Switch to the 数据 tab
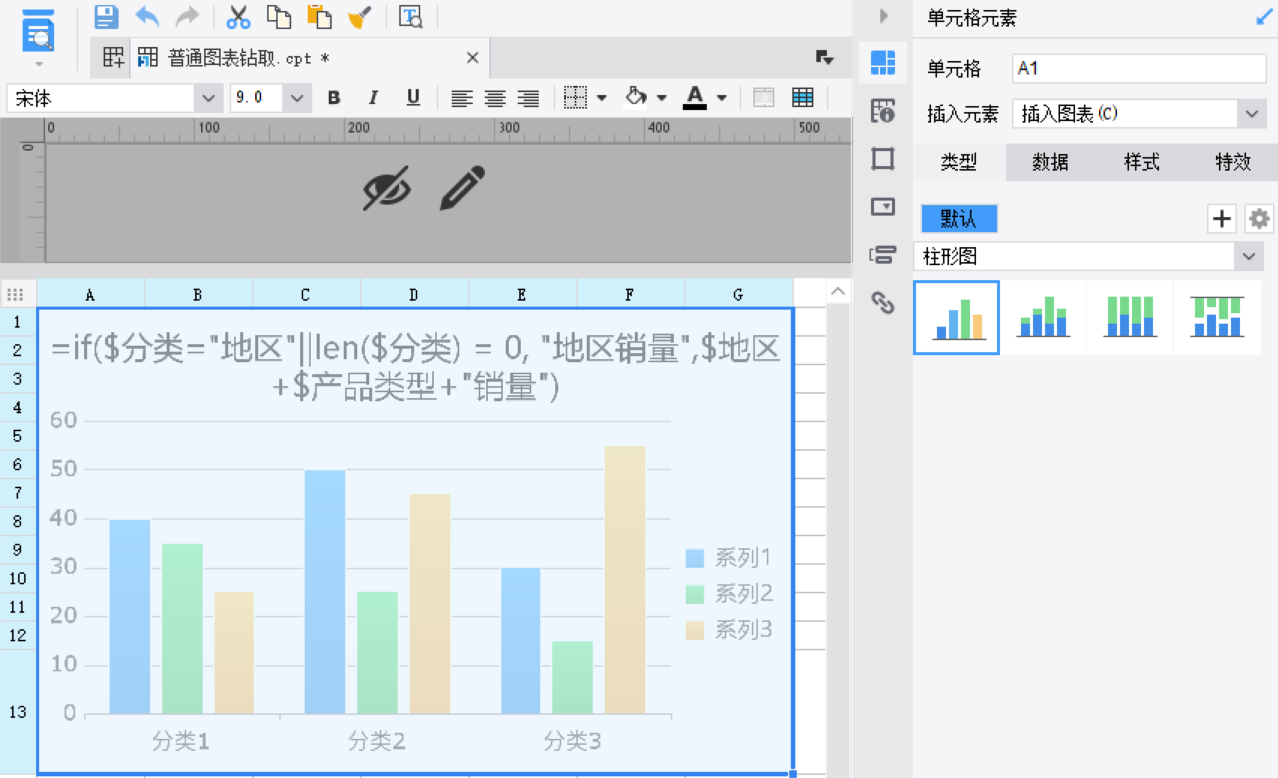Screen dimensions: 1278x778 [x=1050, y=163]
